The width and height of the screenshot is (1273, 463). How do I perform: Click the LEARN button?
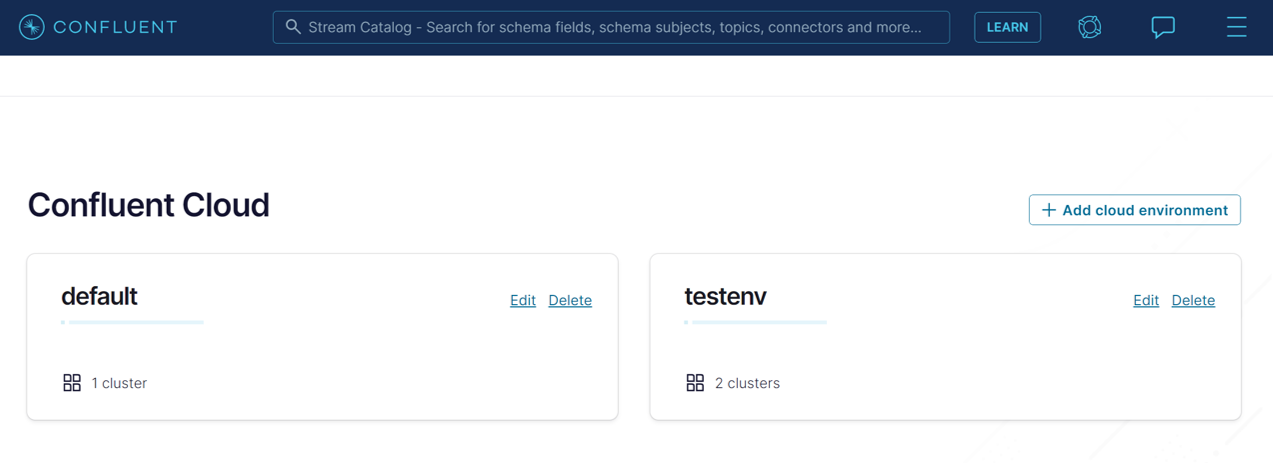(1007, 27)
